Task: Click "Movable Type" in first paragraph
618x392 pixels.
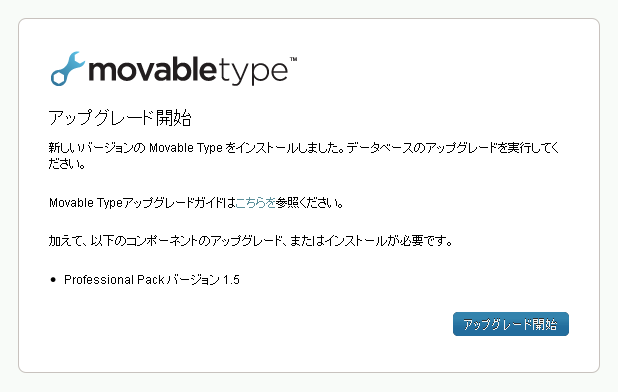Action: 186,148
